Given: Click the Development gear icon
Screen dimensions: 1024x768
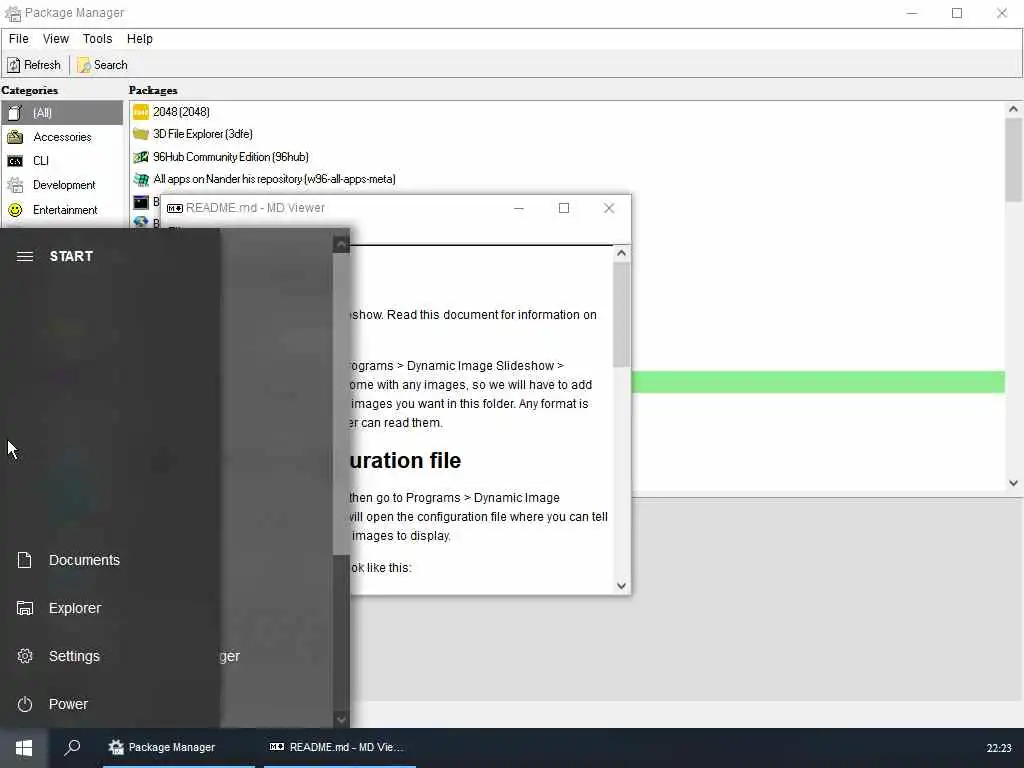Looking at the screenshot, I should pos(15,185).
